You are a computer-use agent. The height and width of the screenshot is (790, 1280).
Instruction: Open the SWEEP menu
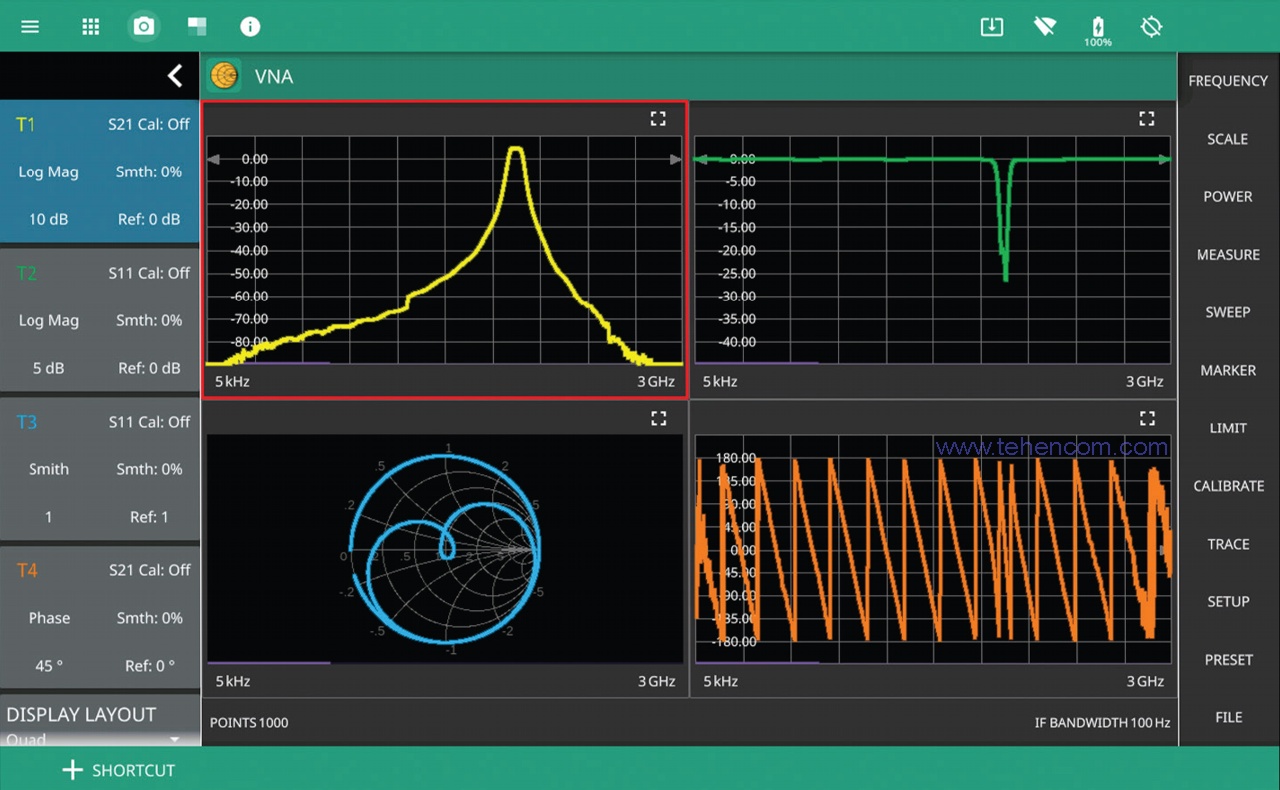pos(1228,312)
